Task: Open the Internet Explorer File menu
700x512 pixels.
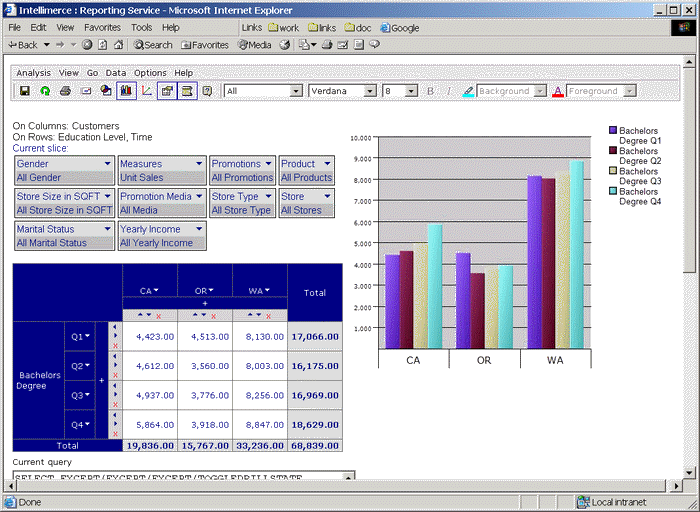Action: point(14,28)
